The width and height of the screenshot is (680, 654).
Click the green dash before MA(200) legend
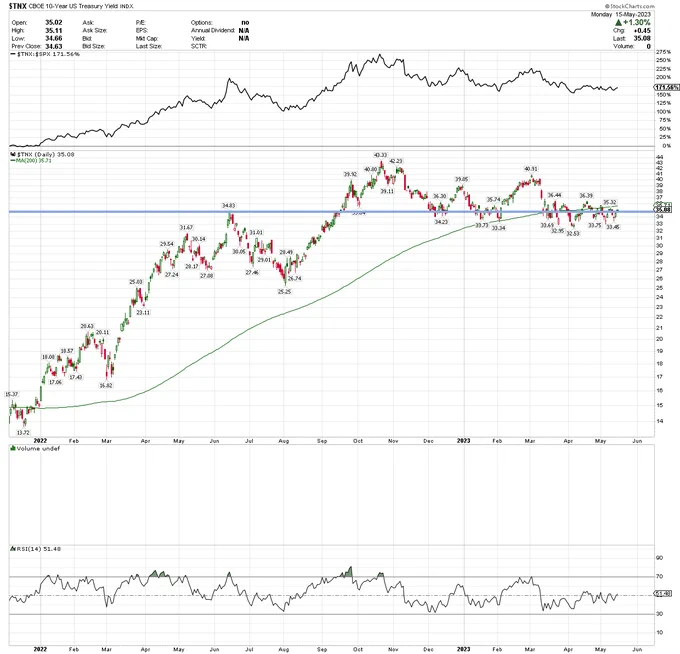tap(13, 160)
